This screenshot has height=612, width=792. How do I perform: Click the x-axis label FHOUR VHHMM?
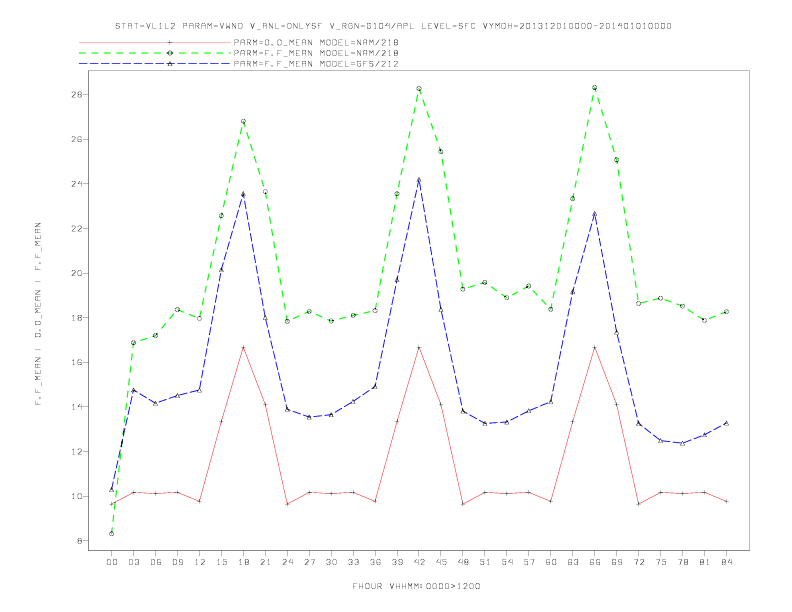tap(416, 586)
